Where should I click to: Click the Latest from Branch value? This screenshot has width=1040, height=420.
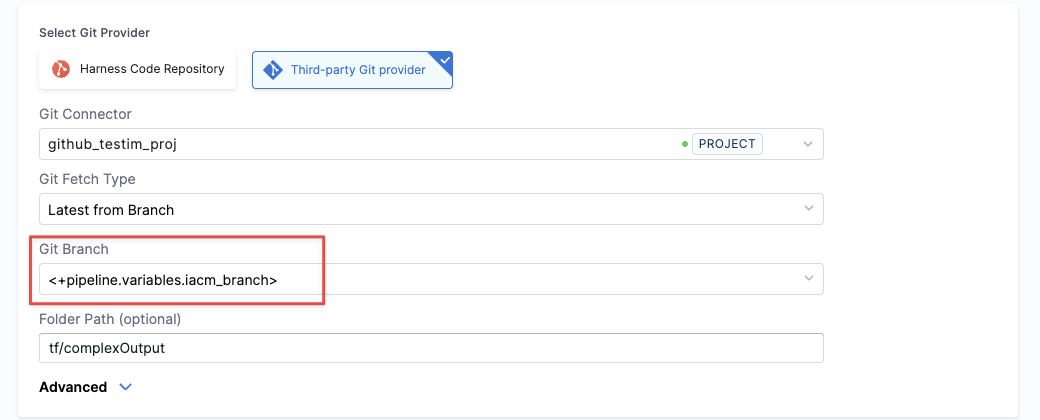pyautogui.click(x=111, y=210)
